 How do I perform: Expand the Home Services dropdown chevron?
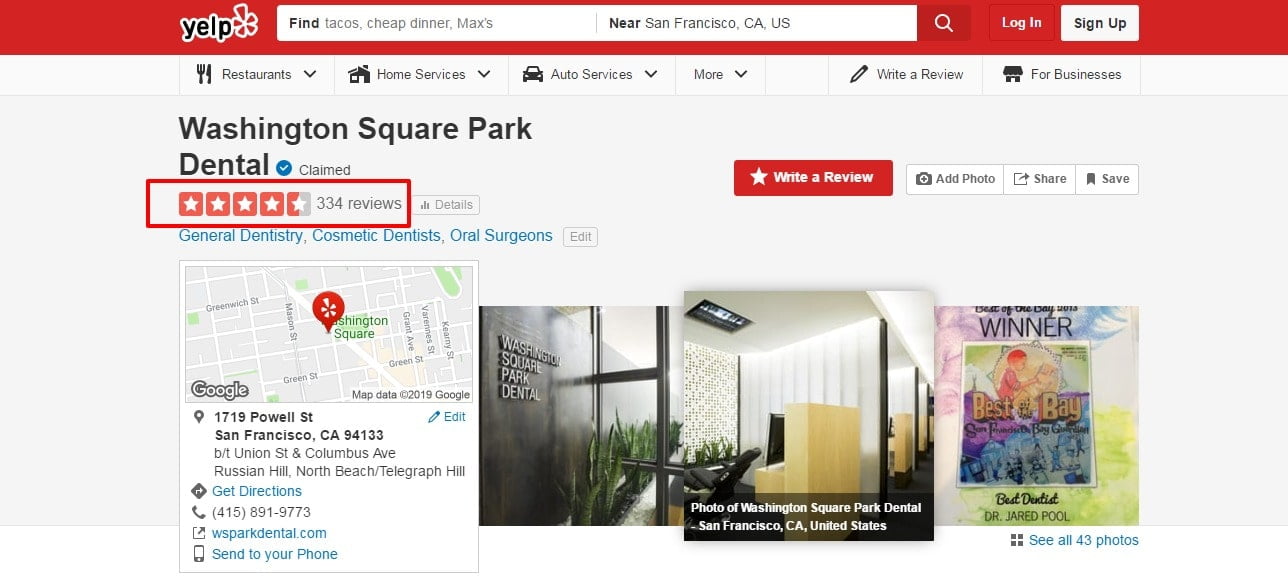[x=484, y=74]
